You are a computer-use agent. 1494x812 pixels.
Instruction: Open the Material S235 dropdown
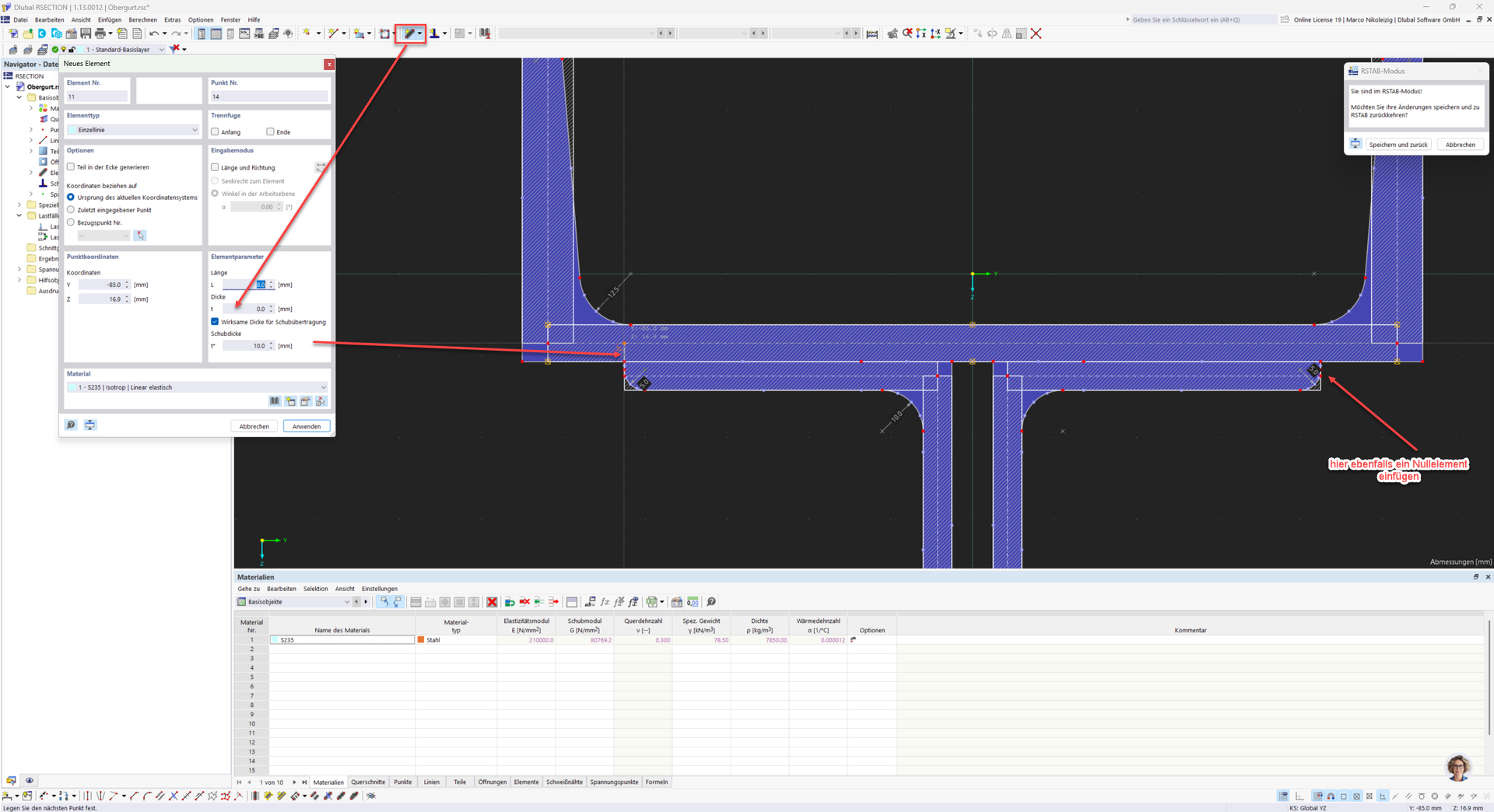pos(197,387)
